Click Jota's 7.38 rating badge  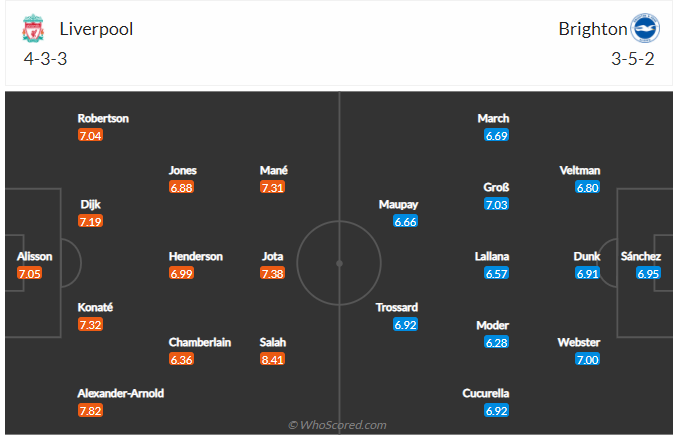pyautogui.click(x=274, y=273)
